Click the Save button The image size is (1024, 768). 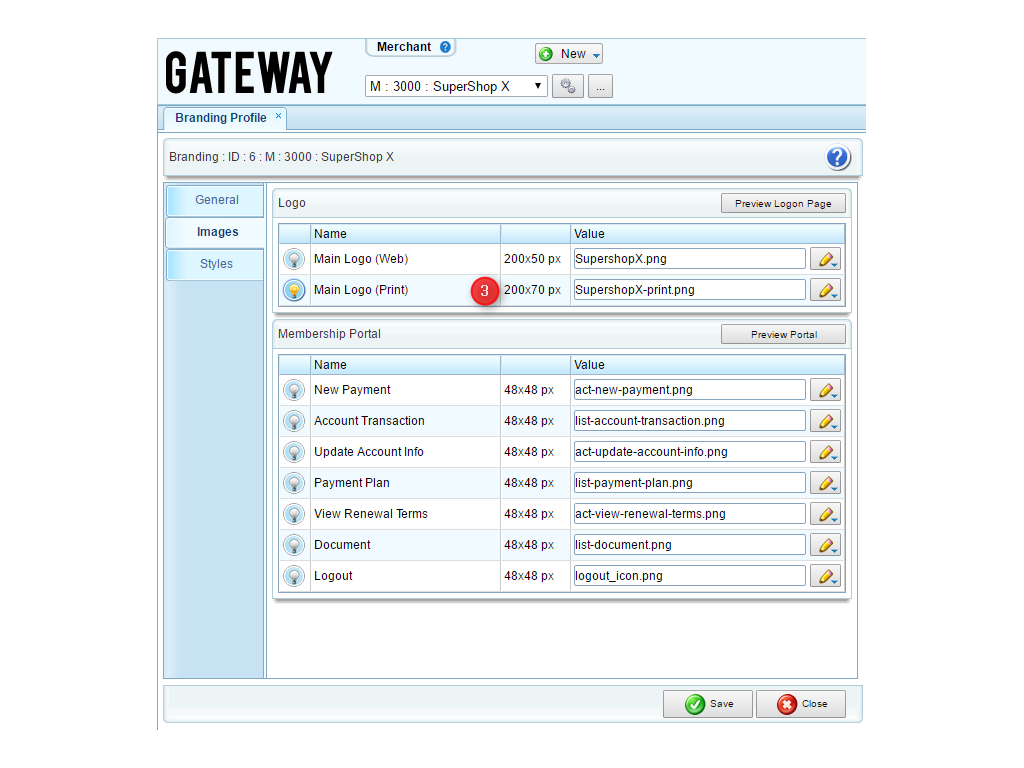tap(708, 704)
